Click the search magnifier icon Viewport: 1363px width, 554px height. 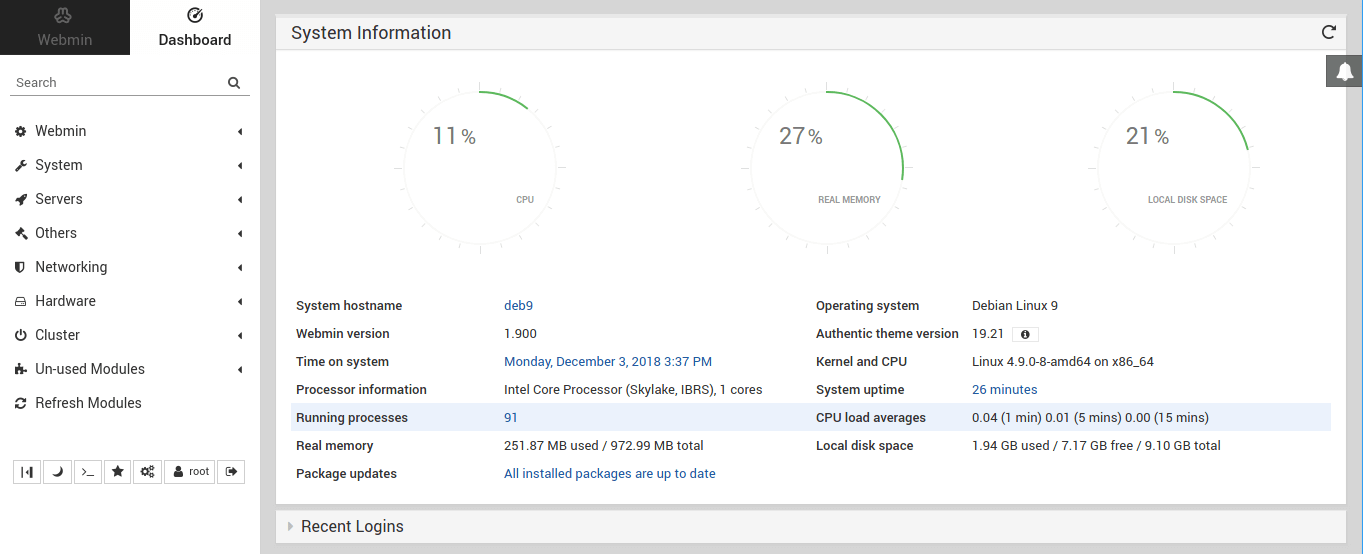tap(234, 83)
